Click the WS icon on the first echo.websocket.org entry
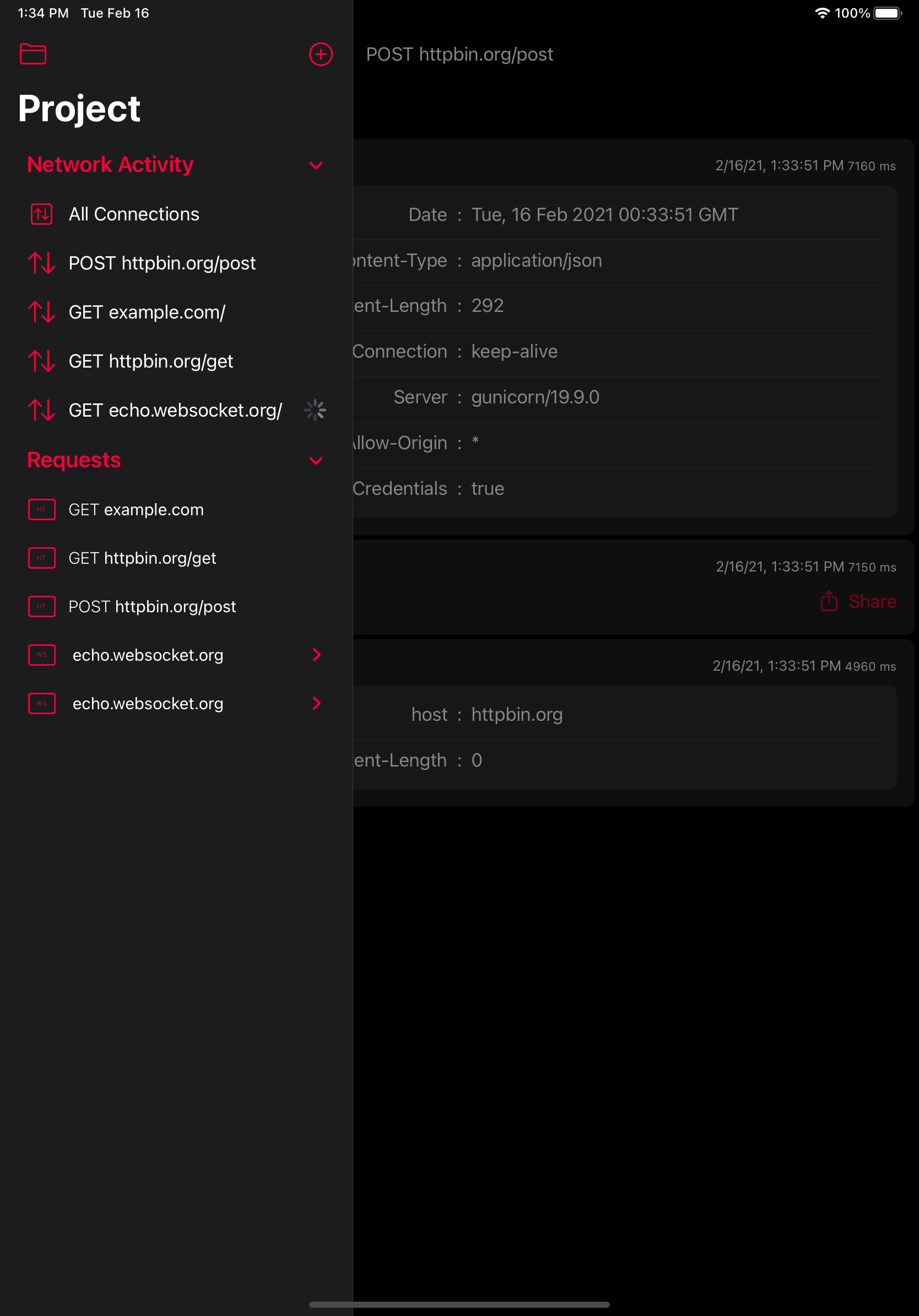Screen dimensions: 919x1316 point(41,655)
